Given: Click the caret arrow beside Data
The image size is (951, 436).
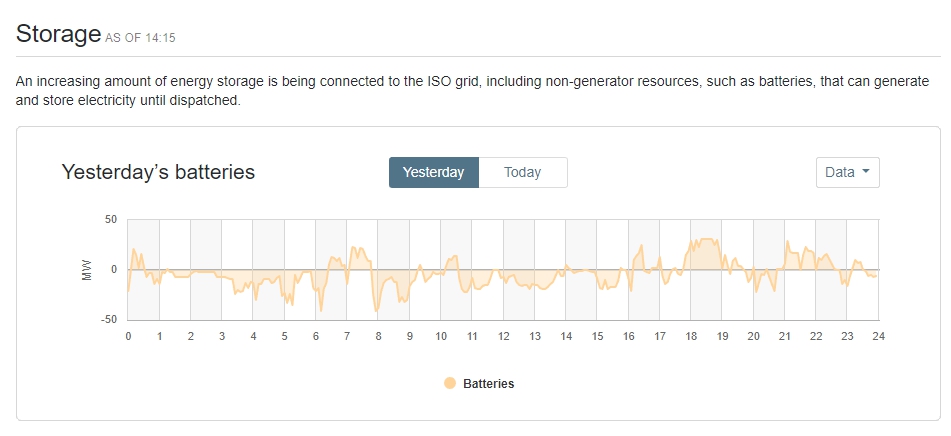Looking at the screenshot, I should tap(865, 172).
